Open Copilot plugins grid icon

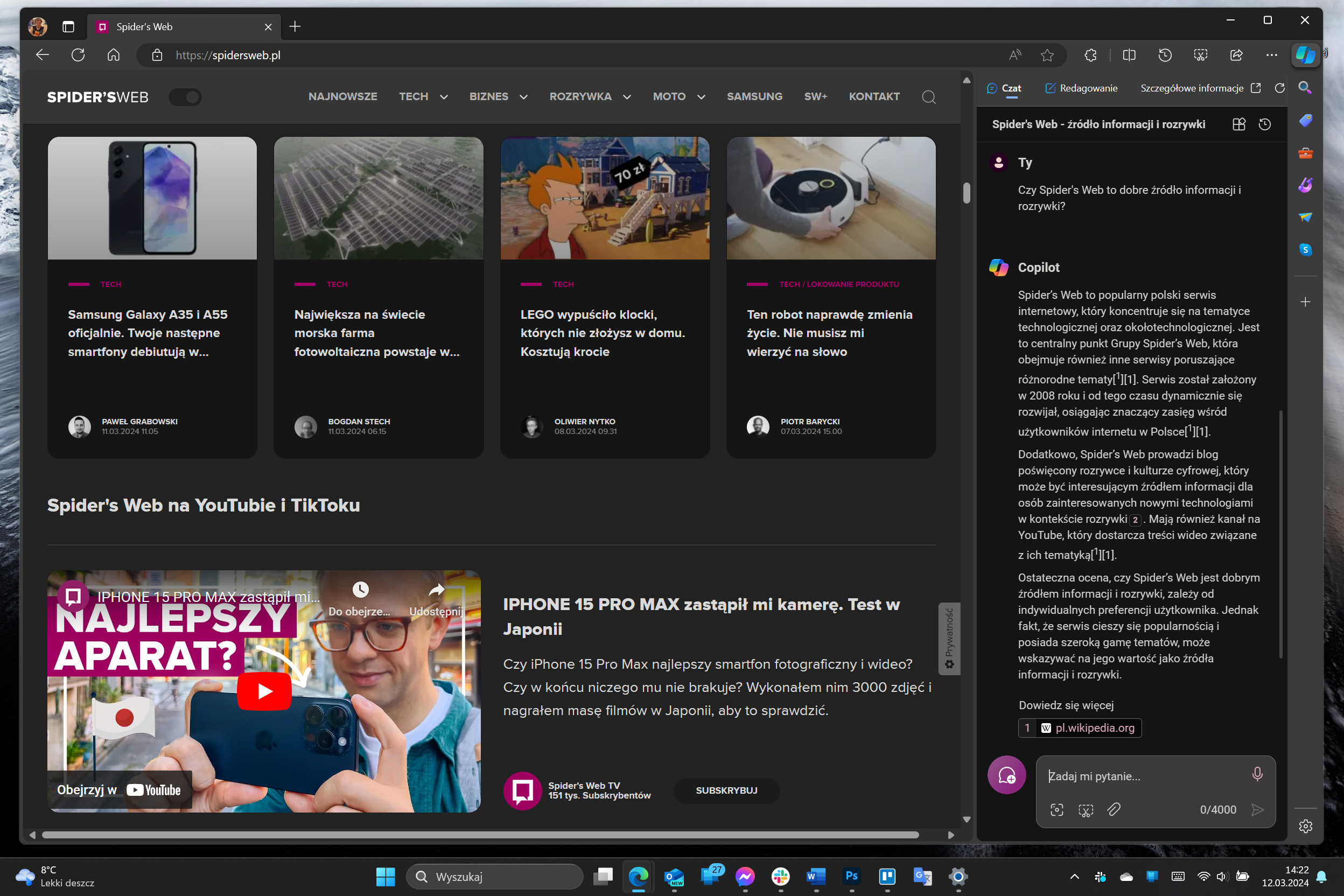[x=1238, y=124]
